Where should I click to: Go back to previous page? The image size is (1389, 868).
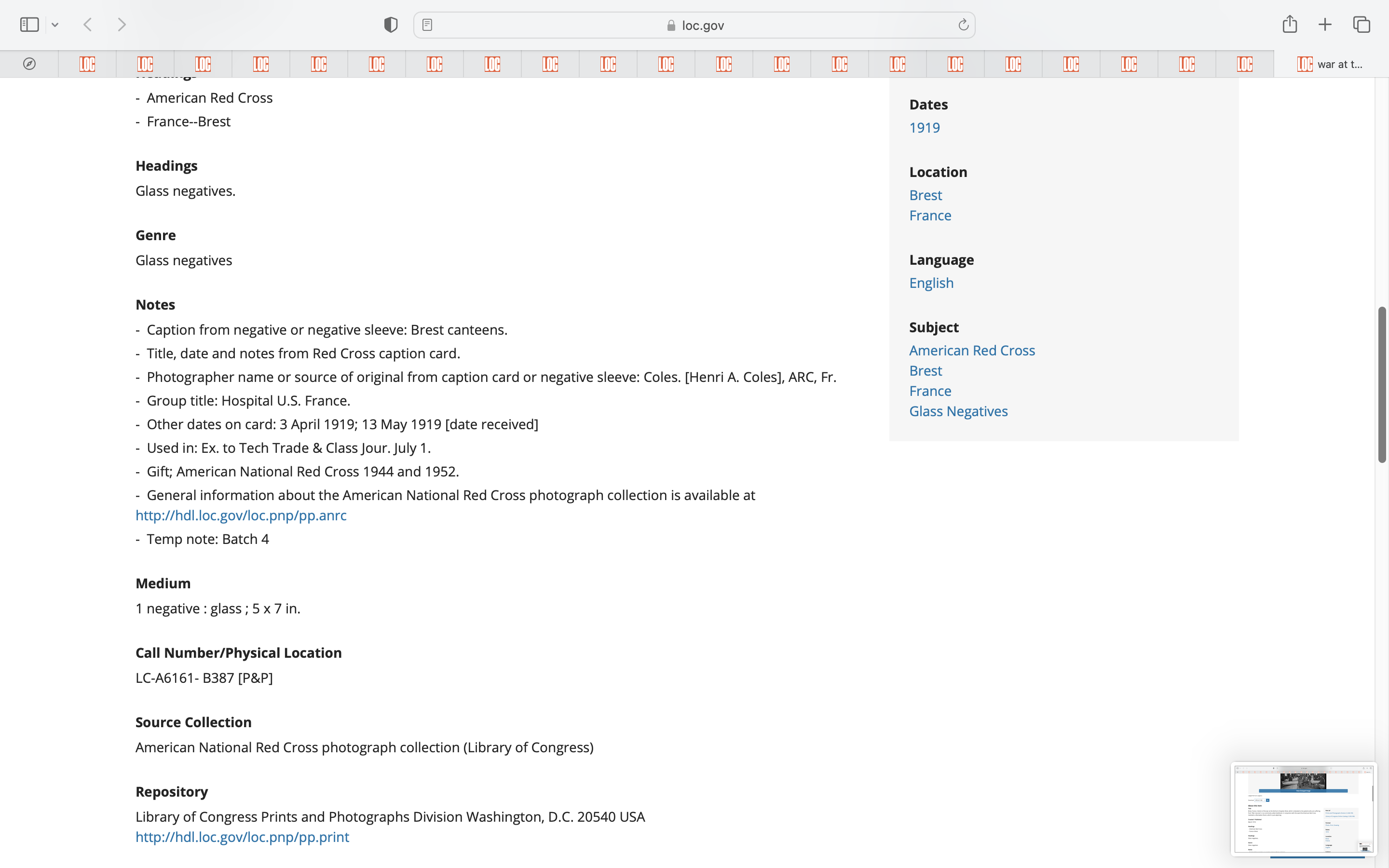(88, 25)
